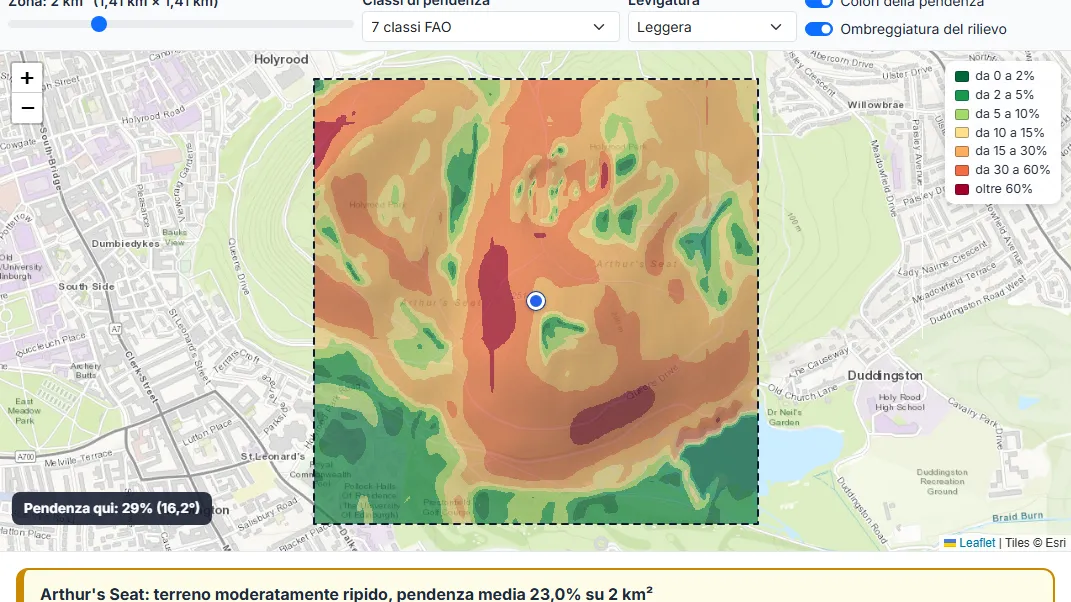
Task: Click the 'da 10 a 15%' legend swatch
Action: coord(962,133)
